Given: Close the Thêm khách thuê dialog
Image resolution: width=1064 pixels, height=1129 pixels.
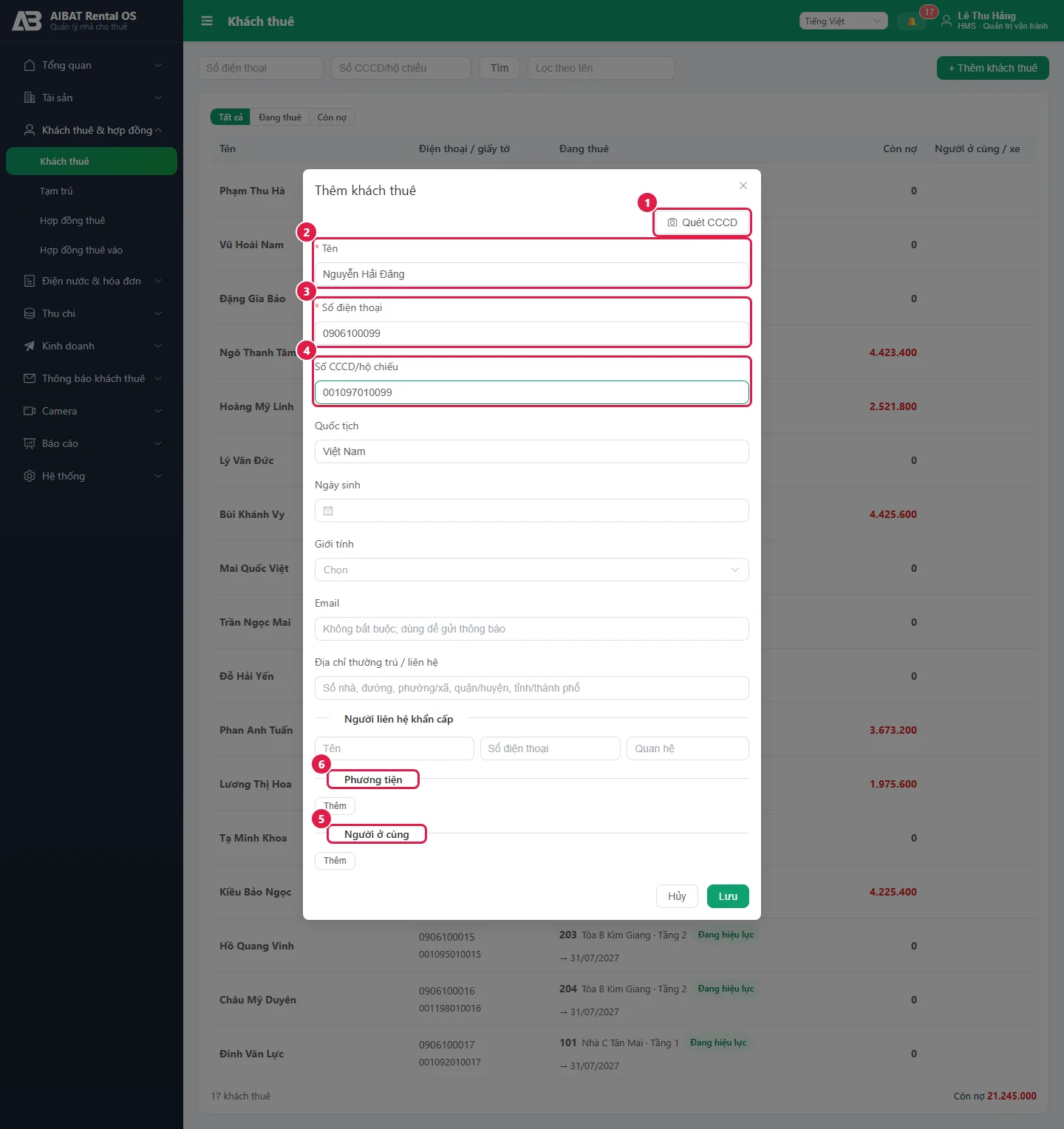Looking at the screenshot, I should coord(743,185).
